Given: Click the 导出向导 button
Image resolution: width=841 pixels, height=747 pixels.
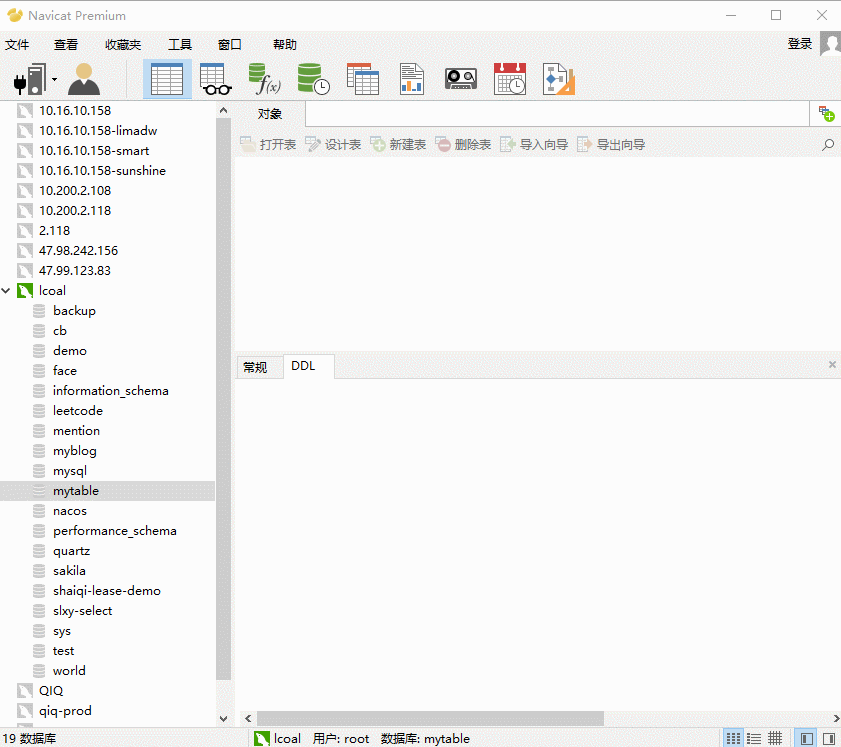Looking at the screenshot, I should pos(611,145).
